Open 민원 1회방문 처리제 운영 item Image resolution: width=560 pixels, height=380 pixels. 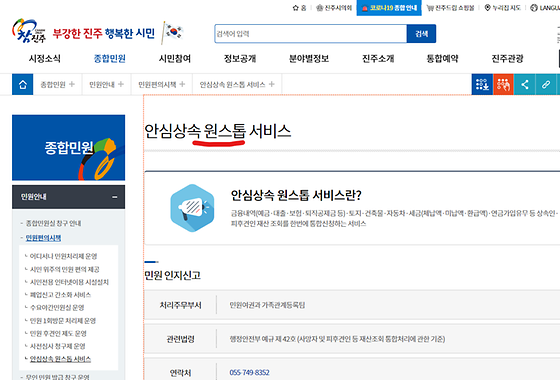coord(63,321)
